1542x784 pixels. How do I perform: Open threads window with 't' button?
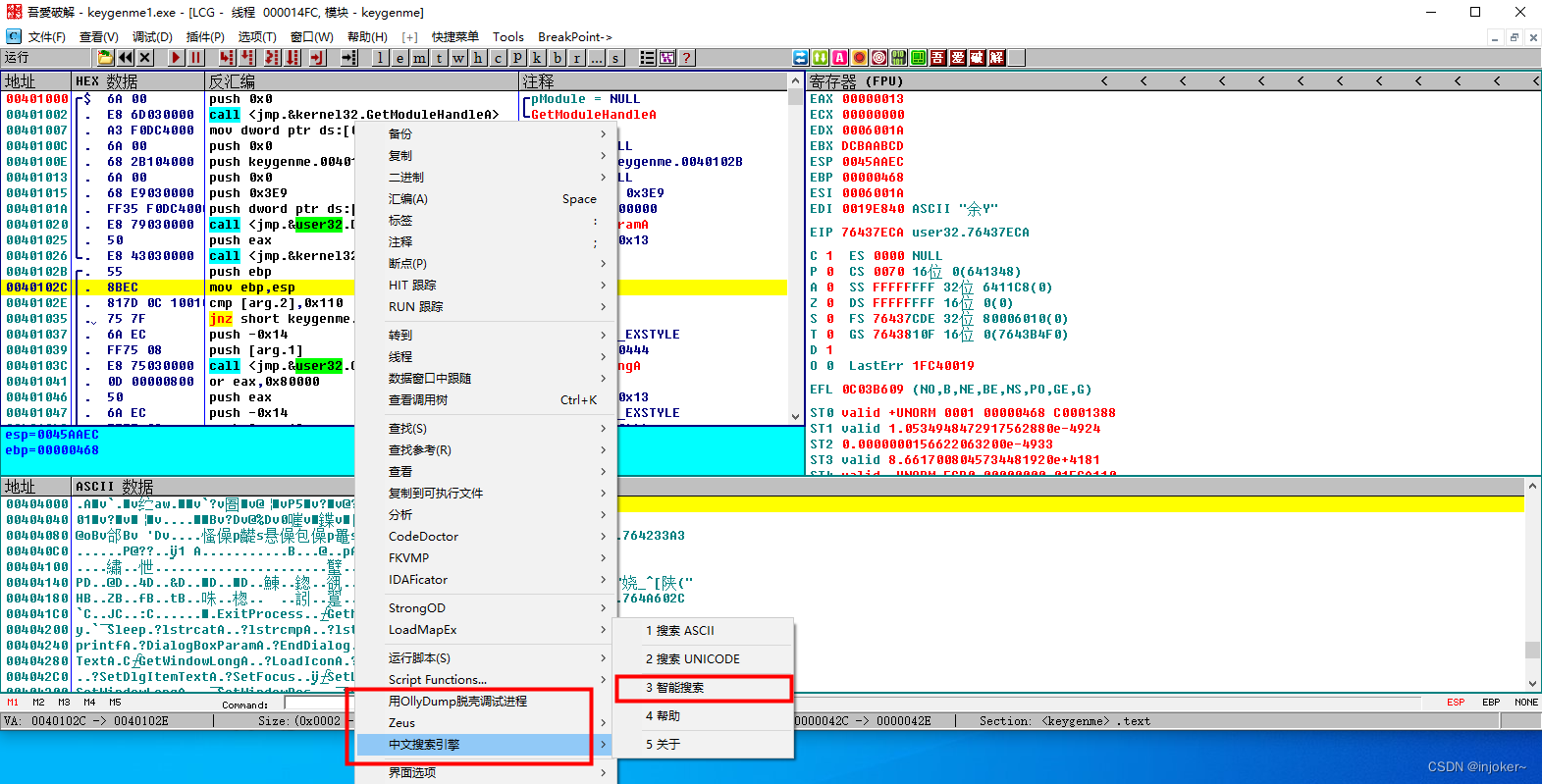[439, 58]
